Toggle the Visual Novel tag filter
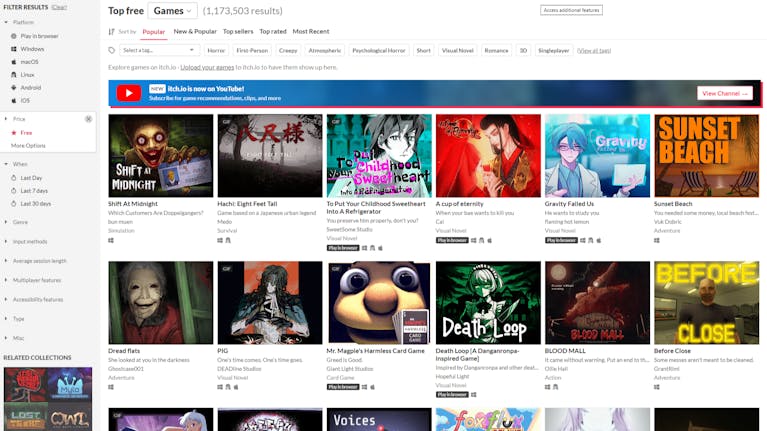 [457, 50]
